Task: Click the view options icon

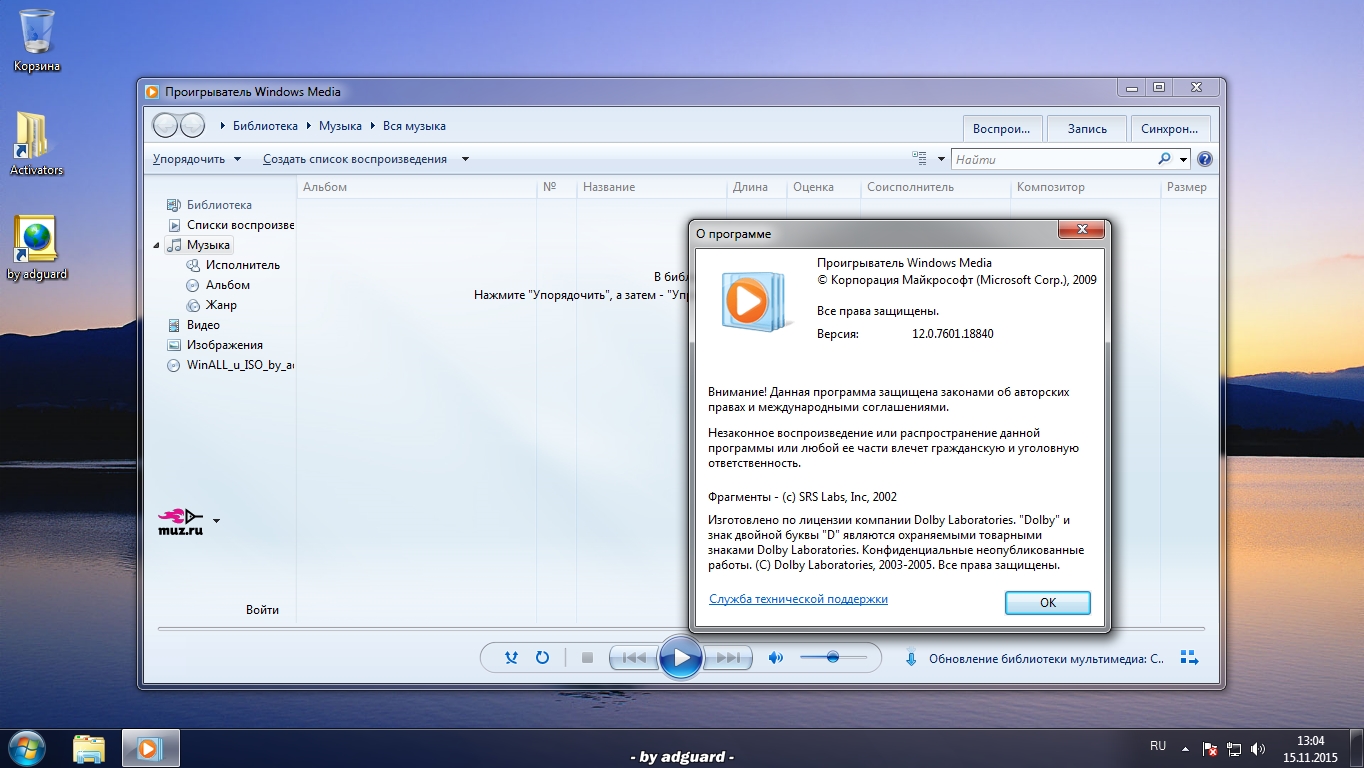Action: [920, 159]
